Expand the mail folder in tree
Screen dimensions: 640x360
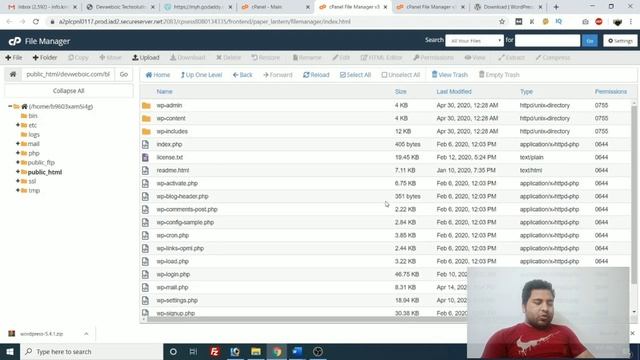18,144
